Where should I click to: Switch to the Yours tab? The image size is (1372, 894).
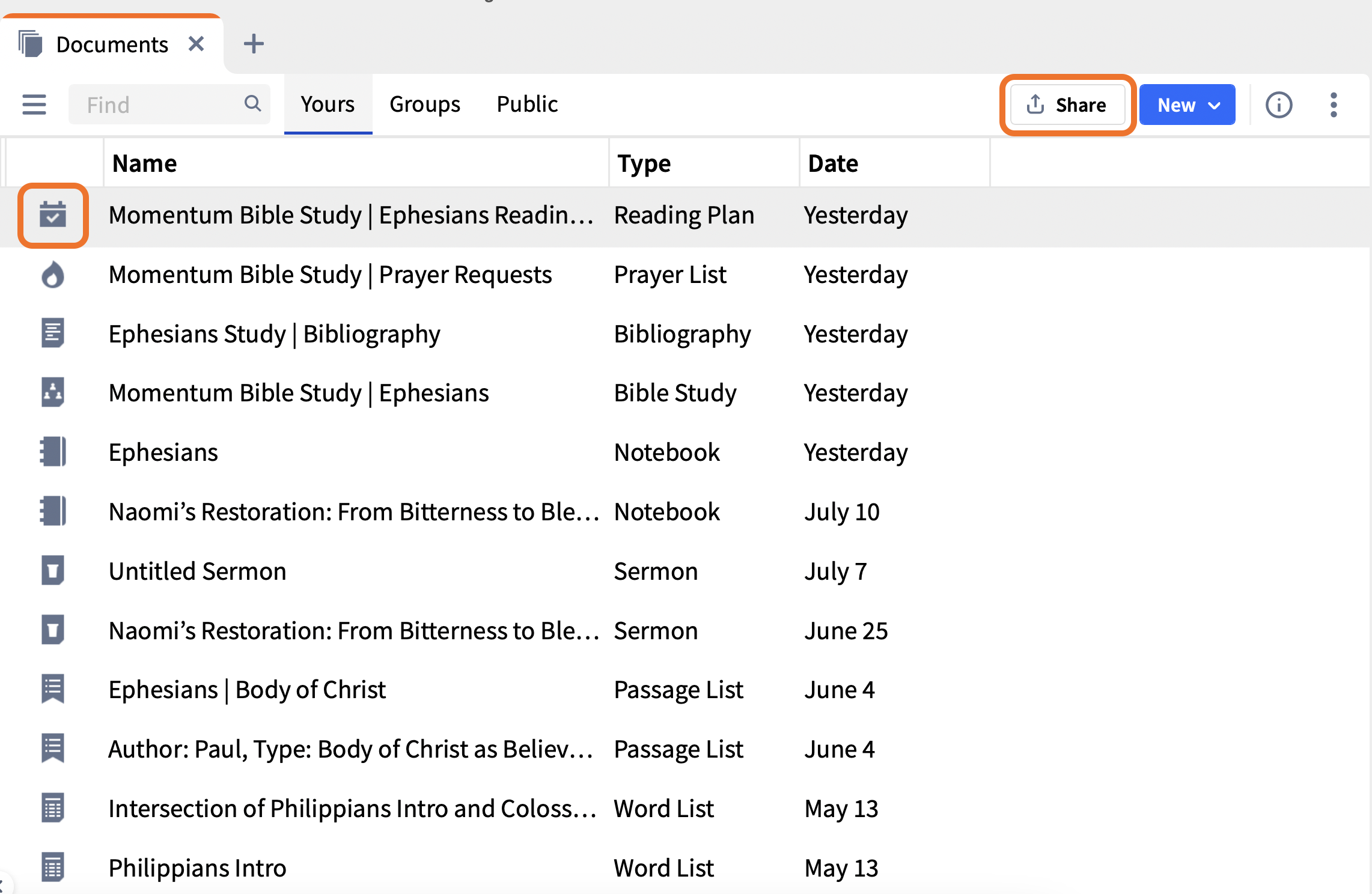(328, 105)
